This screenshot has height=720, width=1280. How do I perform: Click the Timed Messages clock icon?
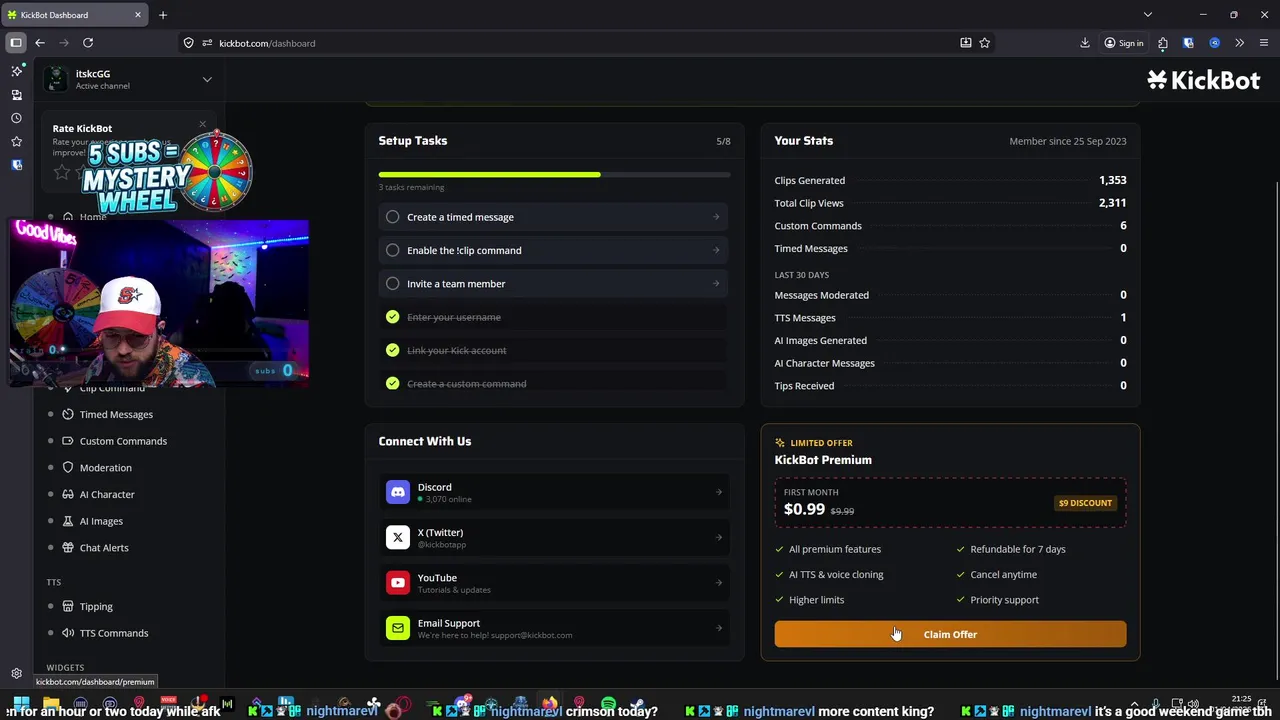(x=68, y=414)
